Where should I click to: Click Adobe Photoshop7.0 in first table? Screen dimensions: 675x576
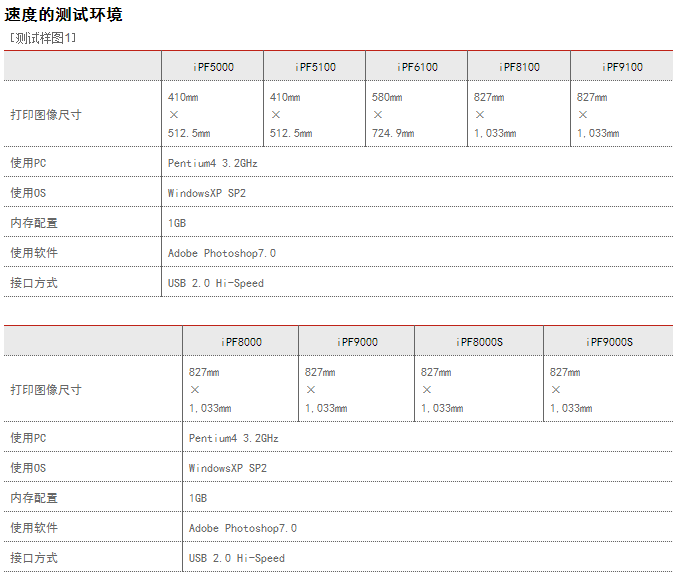point(222,254)
